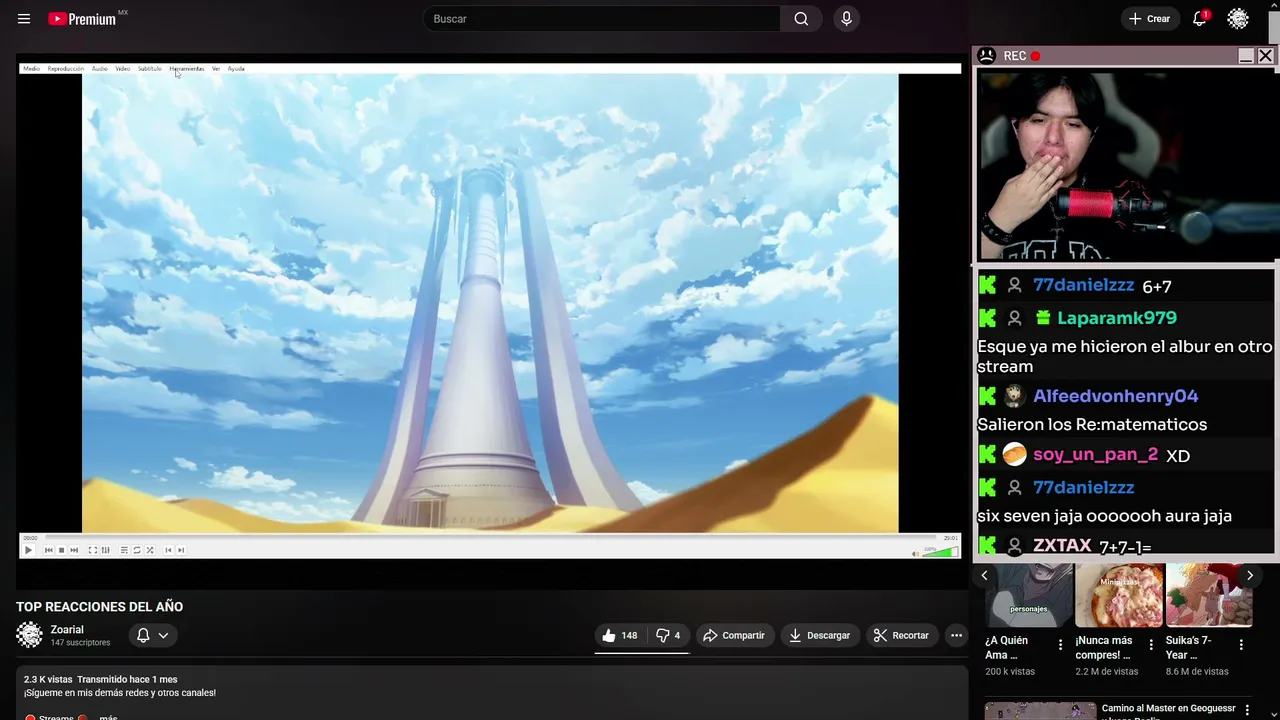
Task: Open options for '¡Nunca más compres!' short
Action: point(1151,645)
